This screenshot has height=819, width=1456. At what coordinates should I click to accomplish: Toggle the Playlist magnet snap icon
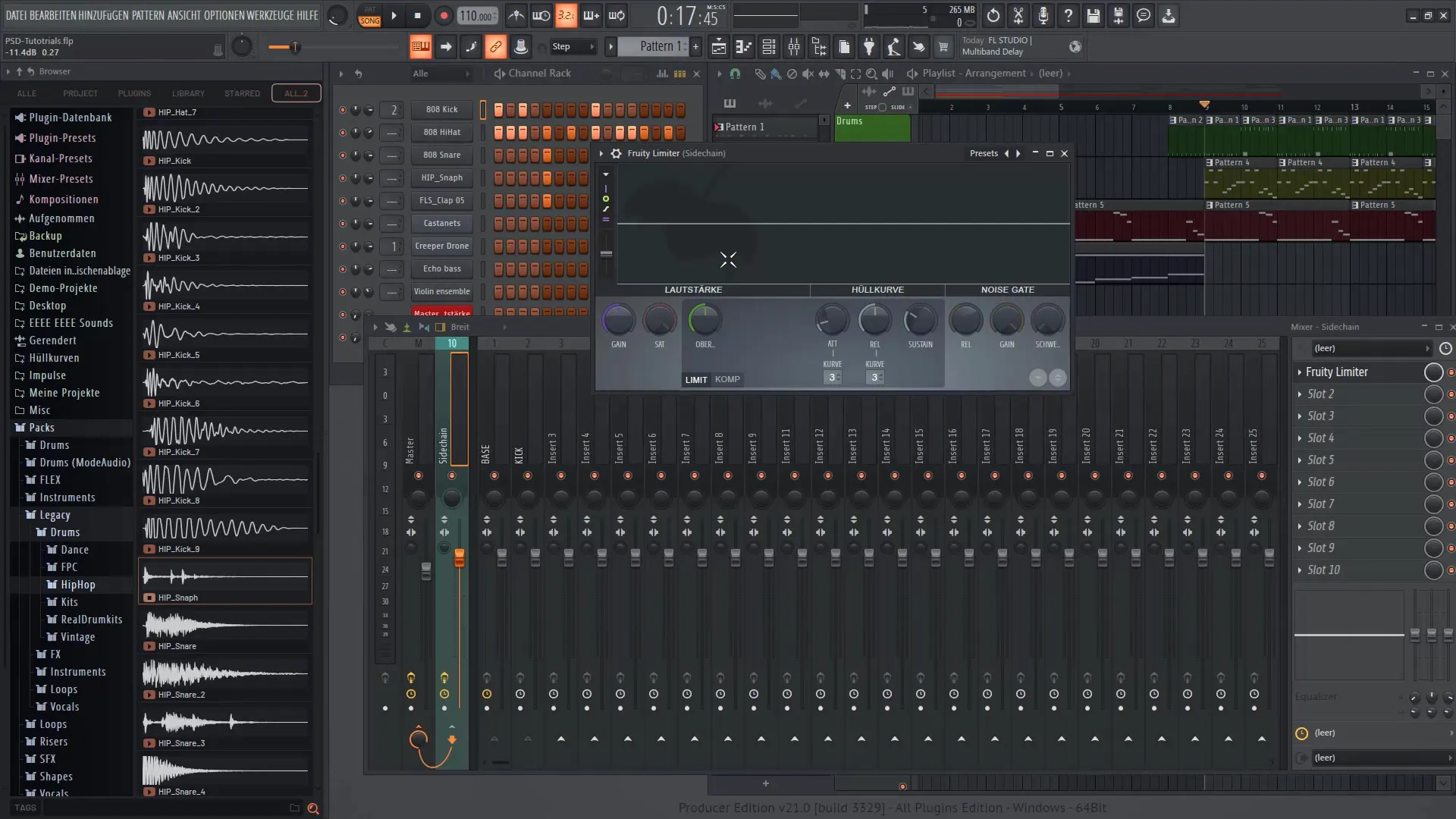pyautogui.click(x=735, y=74)
